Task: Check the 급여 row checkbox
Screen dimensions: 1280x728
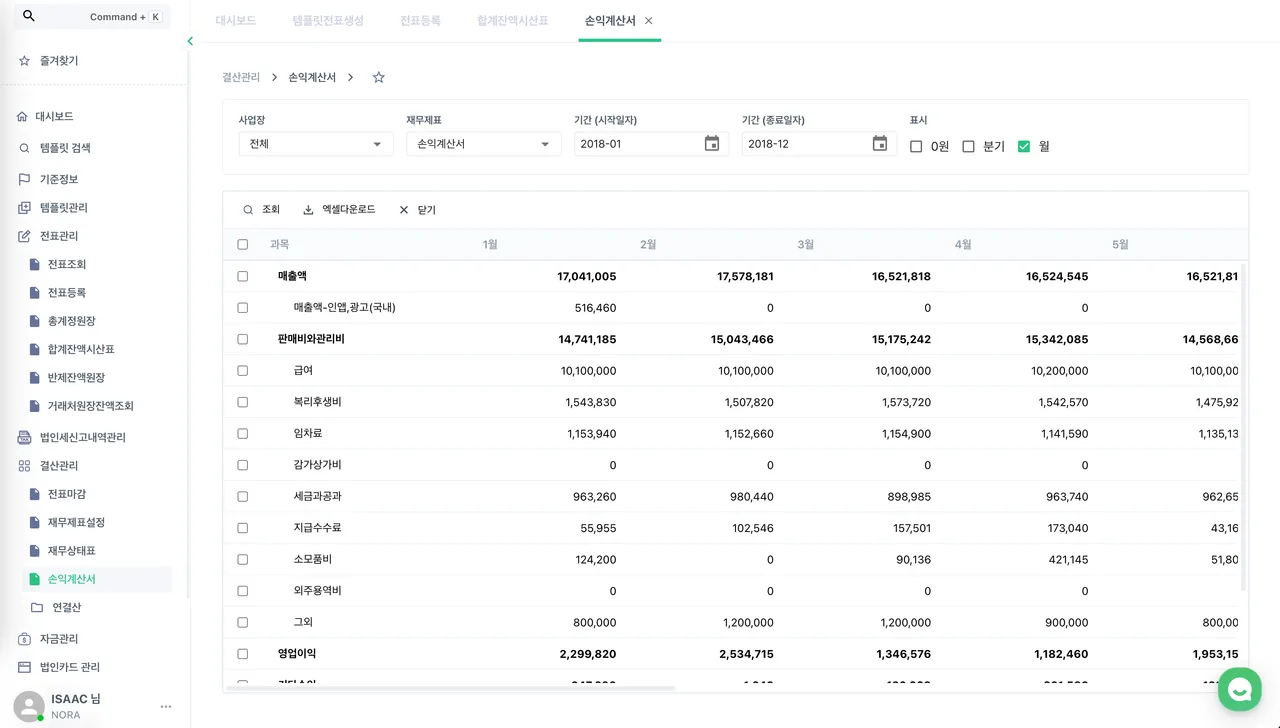Action: 243,371
